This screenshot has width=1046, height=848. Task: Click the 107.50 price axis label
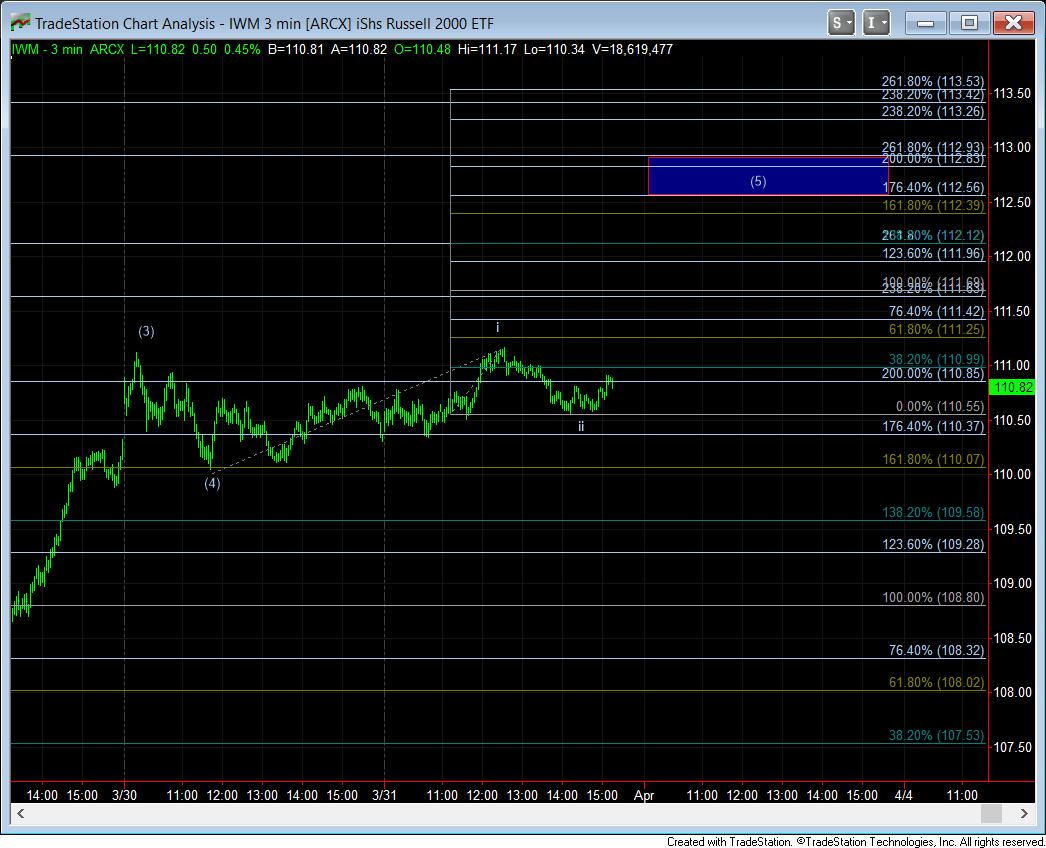[x=1012, y=747]
